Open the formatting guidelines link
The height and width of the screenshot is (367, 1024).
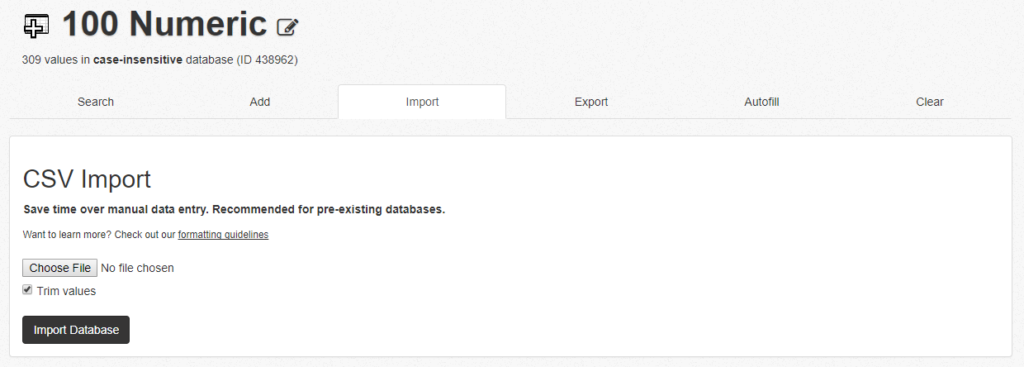pos(223,234)
